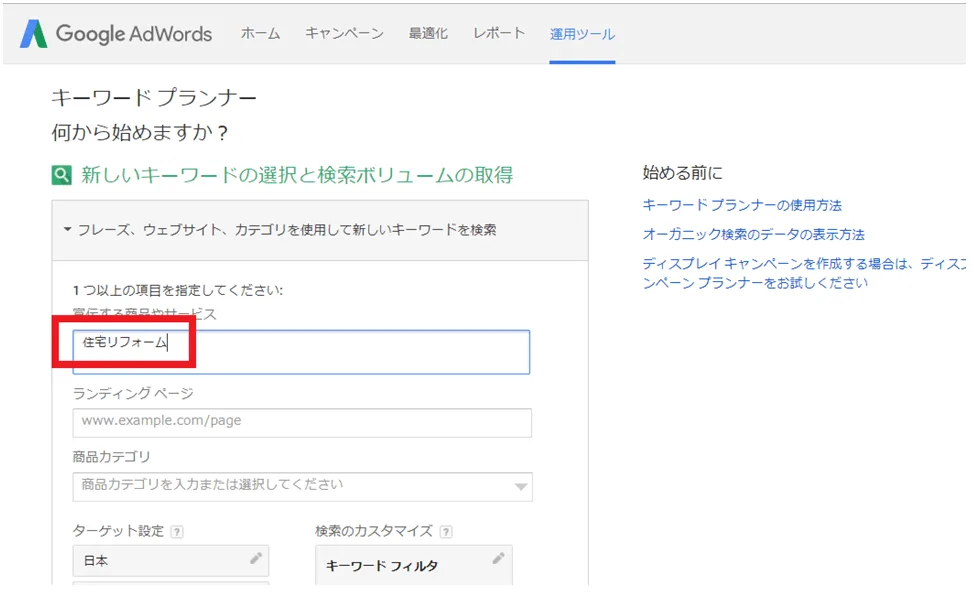Open help icon beside ターゲット設定
The image size is (974, 597).
177,532
